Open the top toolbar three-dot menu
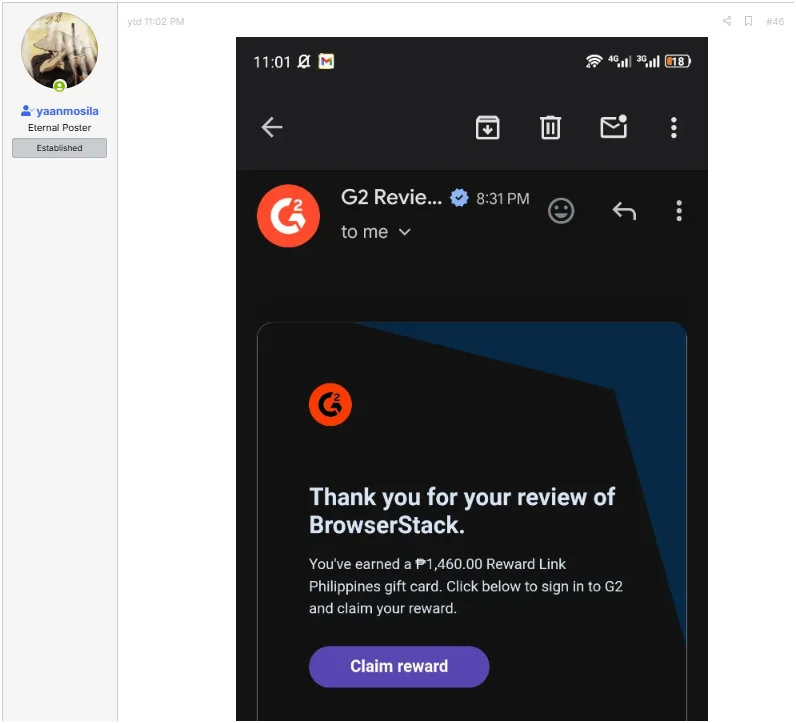Viewport: 796px width, 723px height. click(x=674, y=127)
